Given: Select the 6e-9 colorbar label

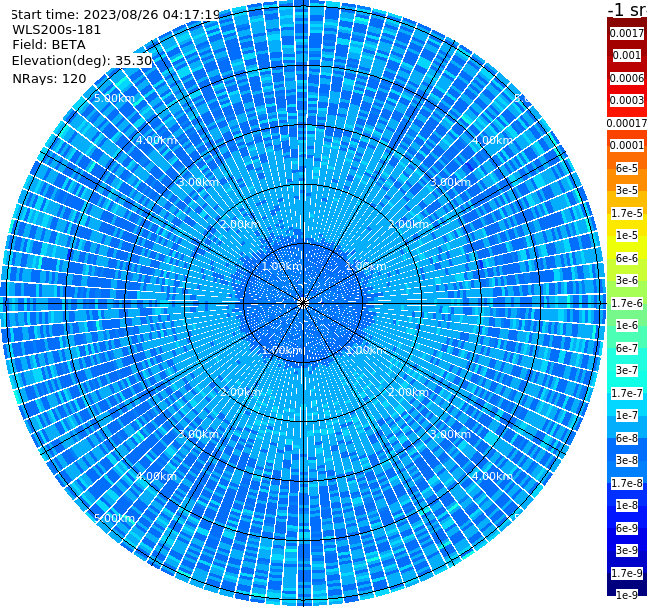Looking at the screenshot, I should click(x=627, y=528).
